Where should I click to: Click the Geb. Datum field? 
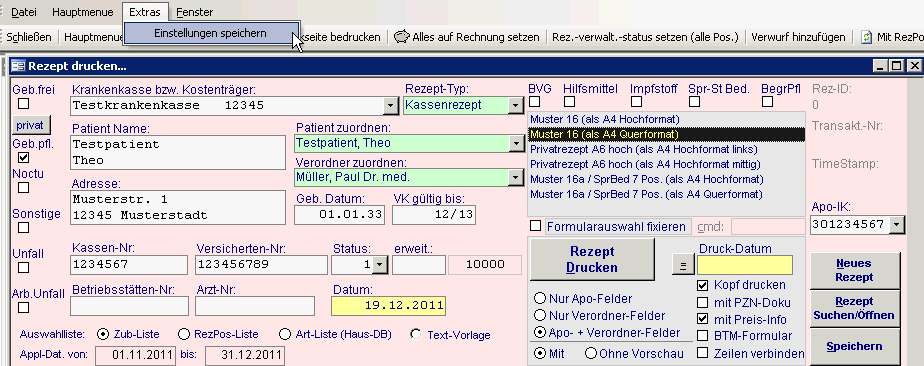[339, 215]
